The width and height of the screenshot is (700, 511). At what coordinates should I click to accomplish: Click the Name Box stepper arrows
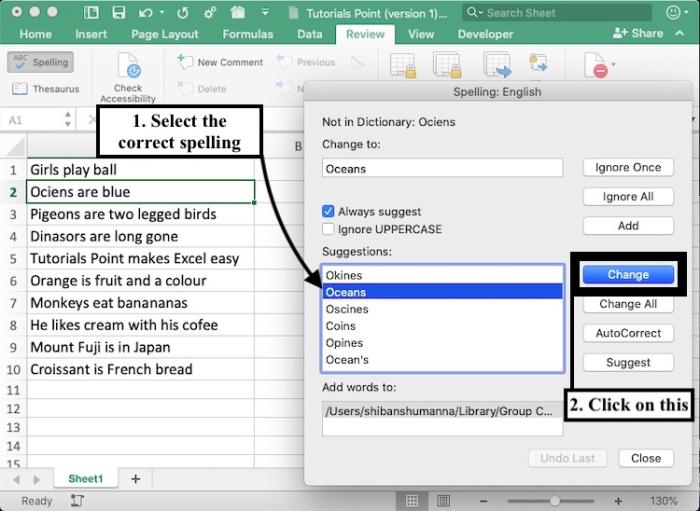coord(68,119)
